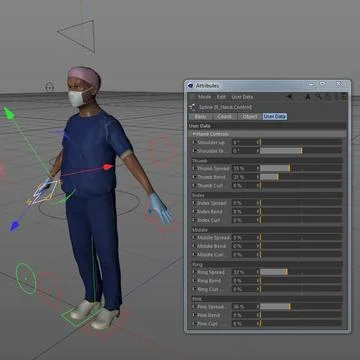Click the Cinema 4D logo in Attributes title
This screenshot has width=360, height=360.
(x=191, y=86)
